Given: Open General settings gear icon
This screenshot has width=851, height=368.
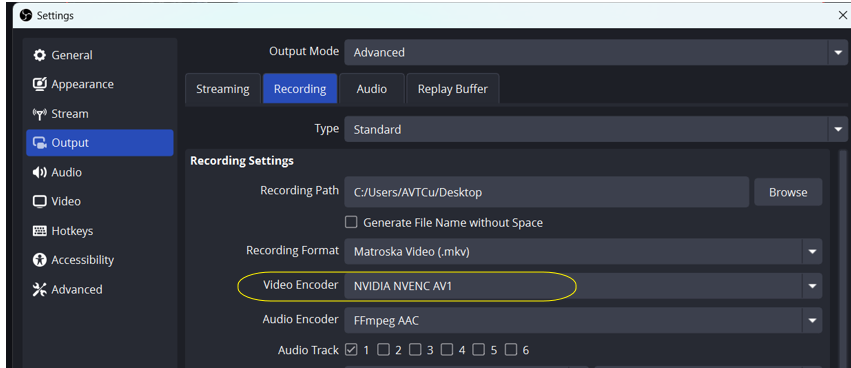Looking at the screenshot, I should click(40, 55).
